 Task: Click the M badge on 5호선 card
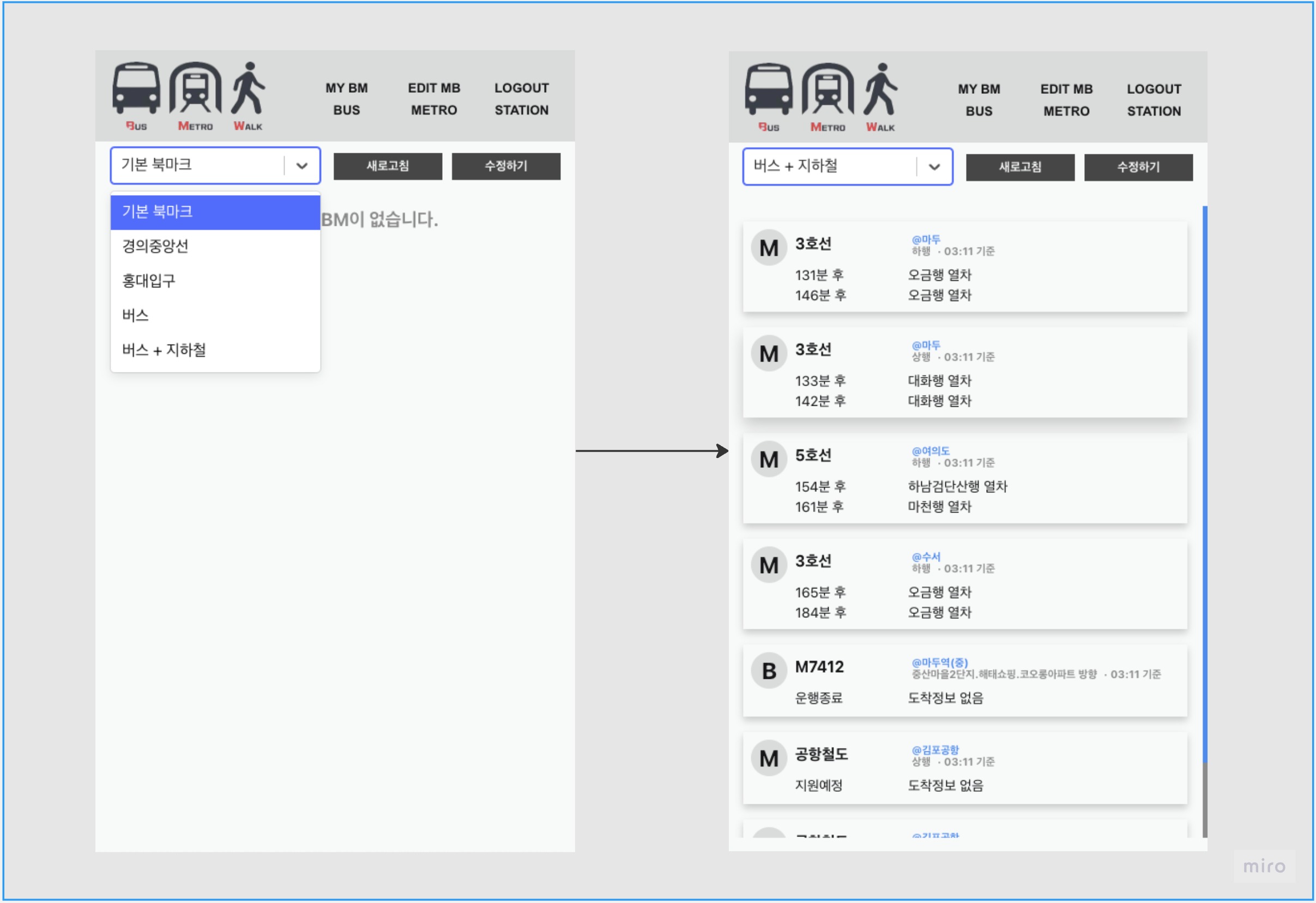tap(769, 460)
